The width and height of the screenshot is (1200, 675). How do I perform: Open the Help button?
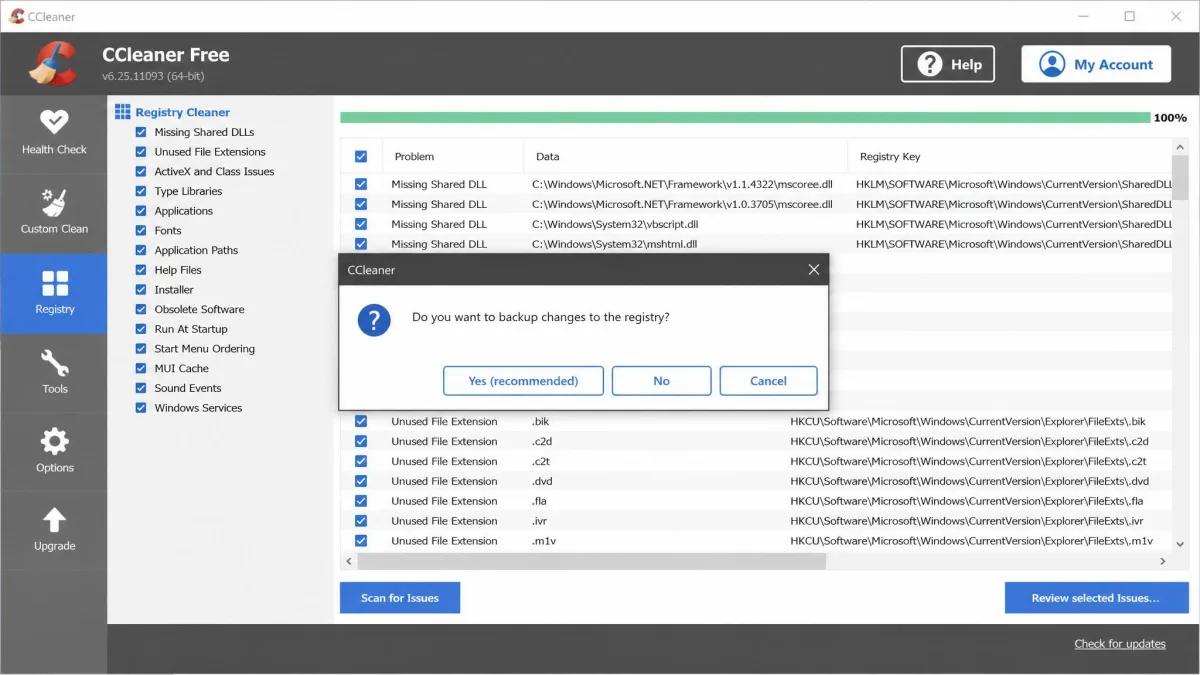click(948, 64)
